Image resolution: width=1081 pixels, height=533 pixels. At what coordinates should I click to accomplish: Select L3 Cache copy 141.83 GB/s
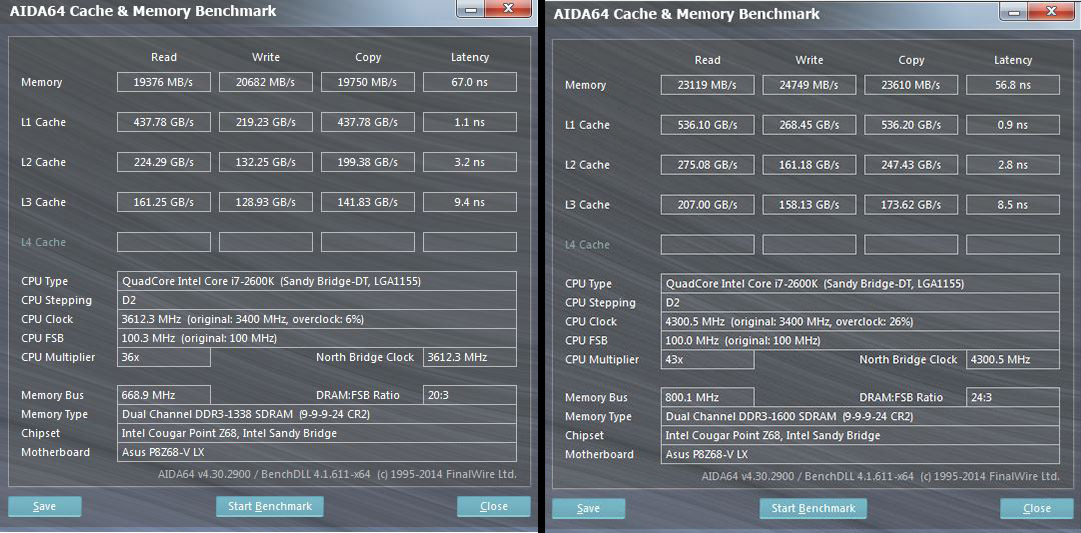coord(367,202)
